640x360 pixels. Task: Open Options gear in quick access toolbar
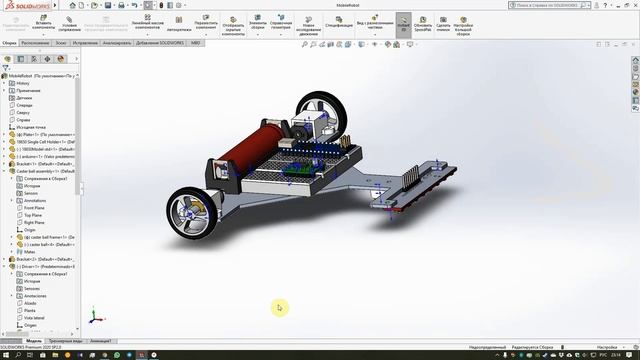pos(178,5)
